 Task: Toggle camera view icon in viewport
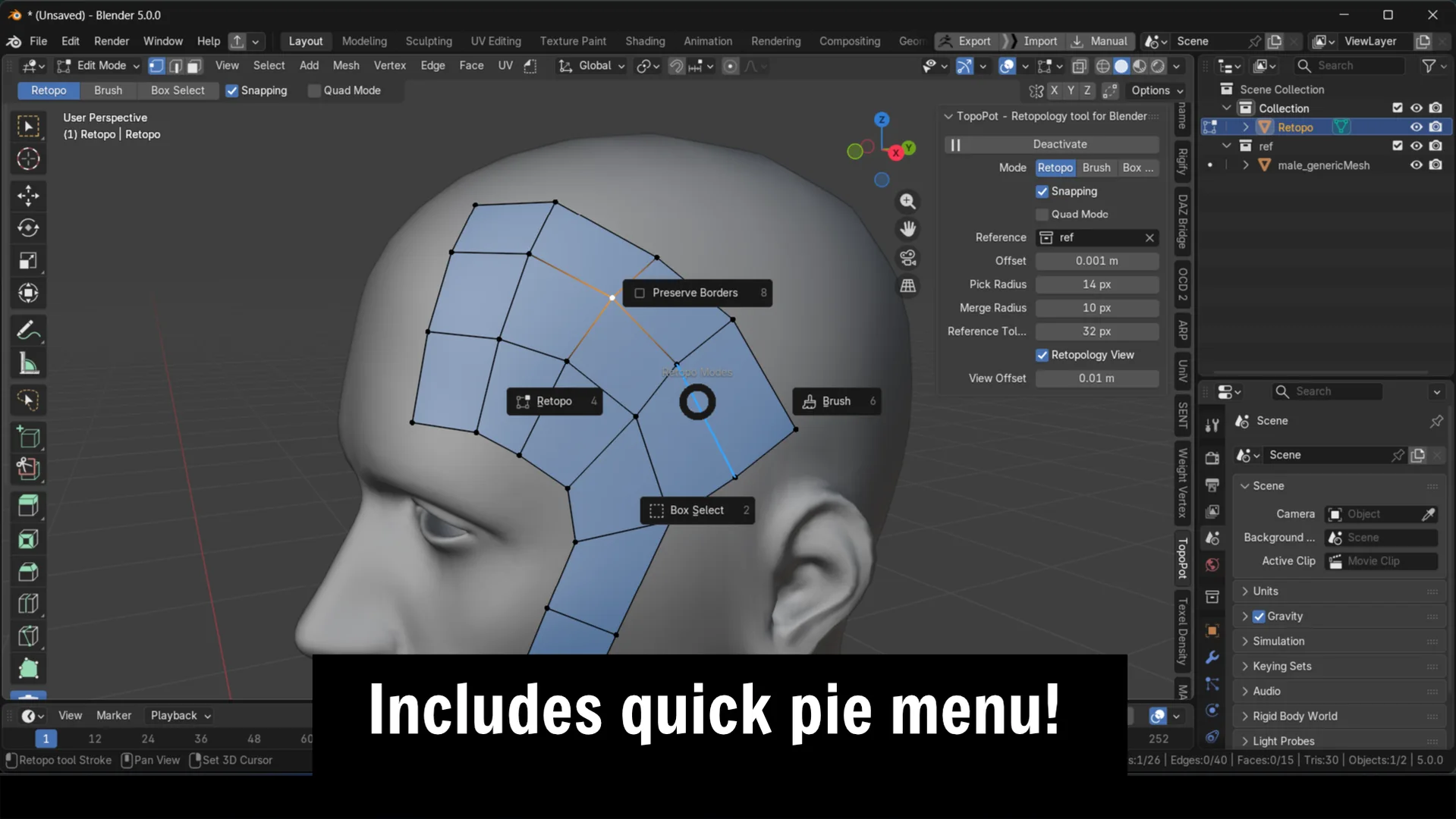[907, 258]
